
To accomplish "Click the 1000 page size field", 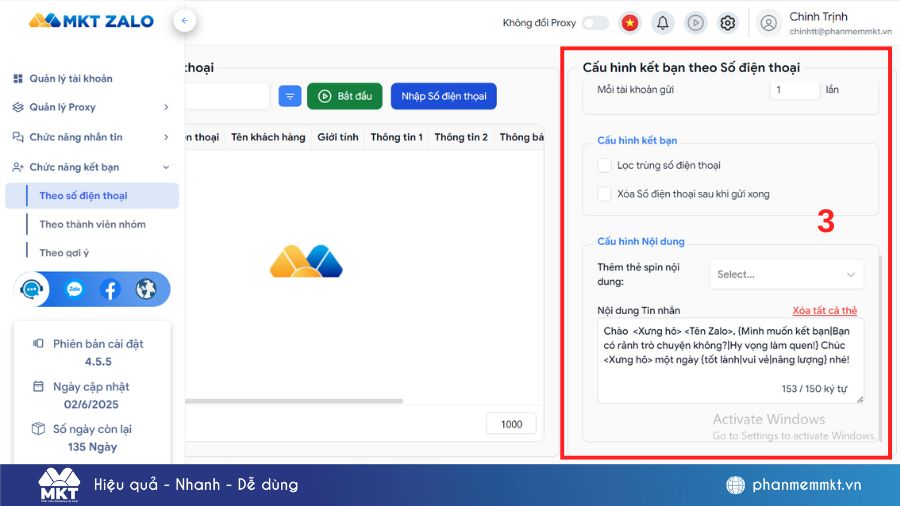I will click(x=511, y=424).
